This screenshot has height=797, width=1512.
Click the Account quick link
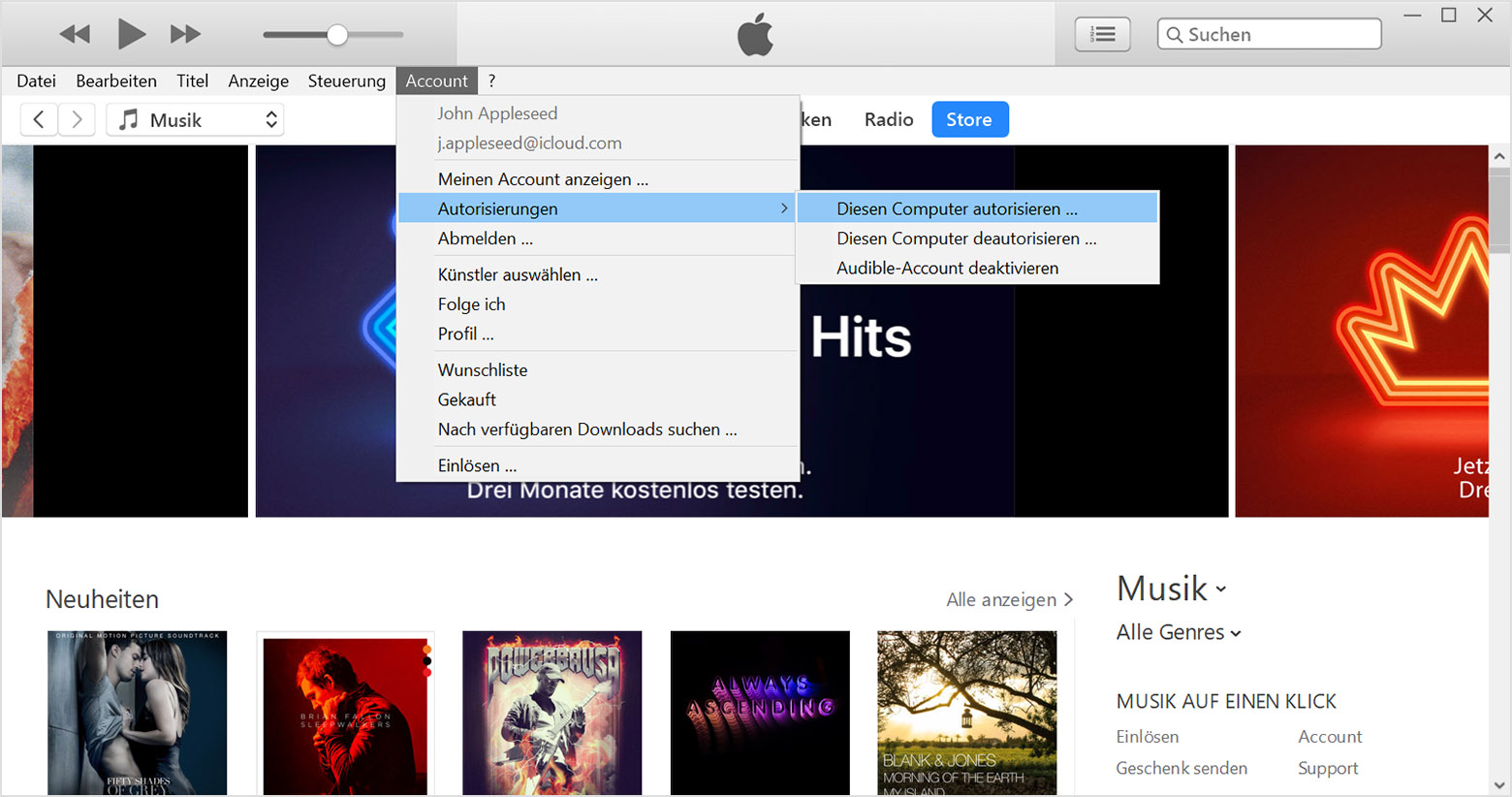1330,737
